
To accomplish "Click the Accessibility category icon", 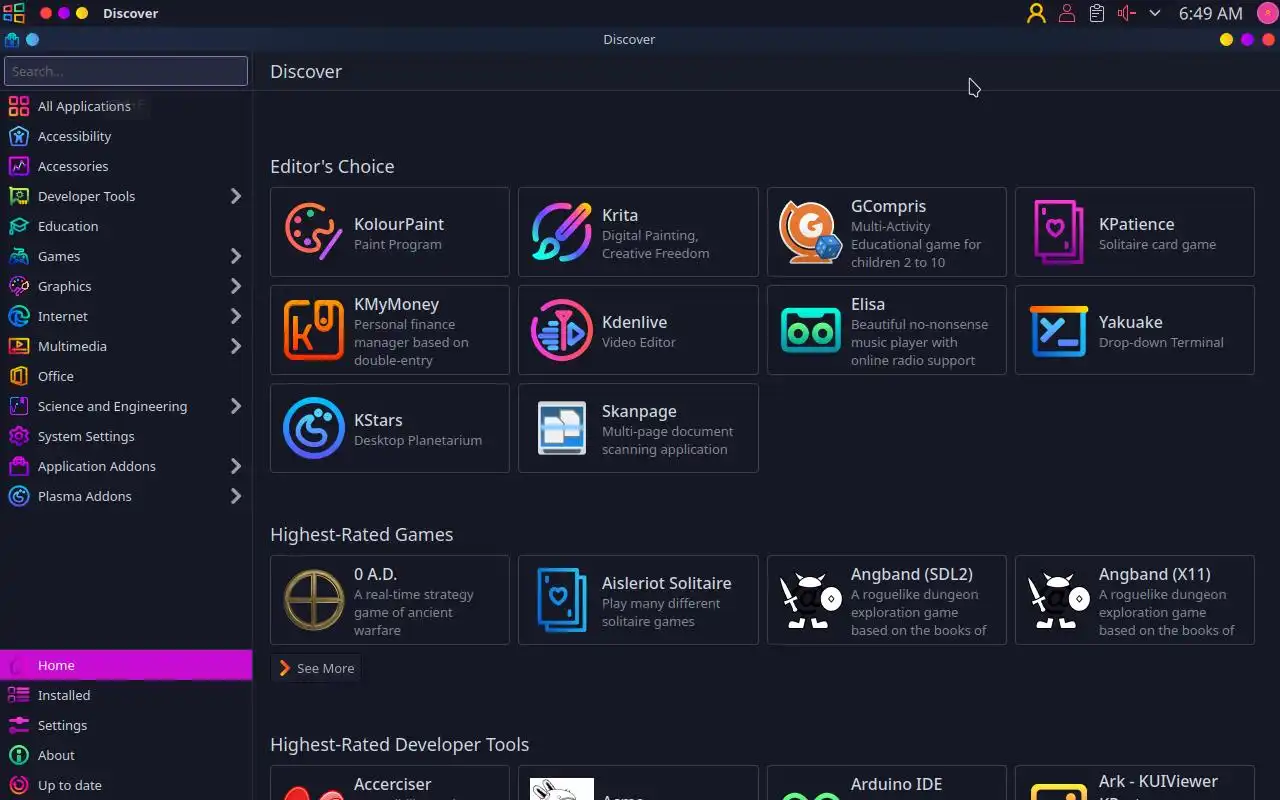I will click(18, 136).
